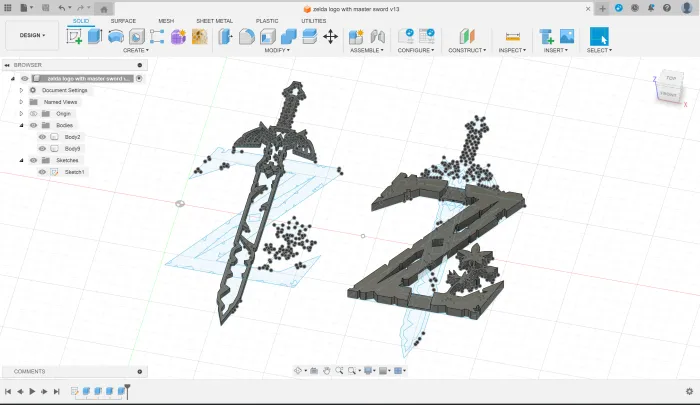This screenshot has width=700, height=405.
Task: Click the Save icon
Action: [46, 8]
